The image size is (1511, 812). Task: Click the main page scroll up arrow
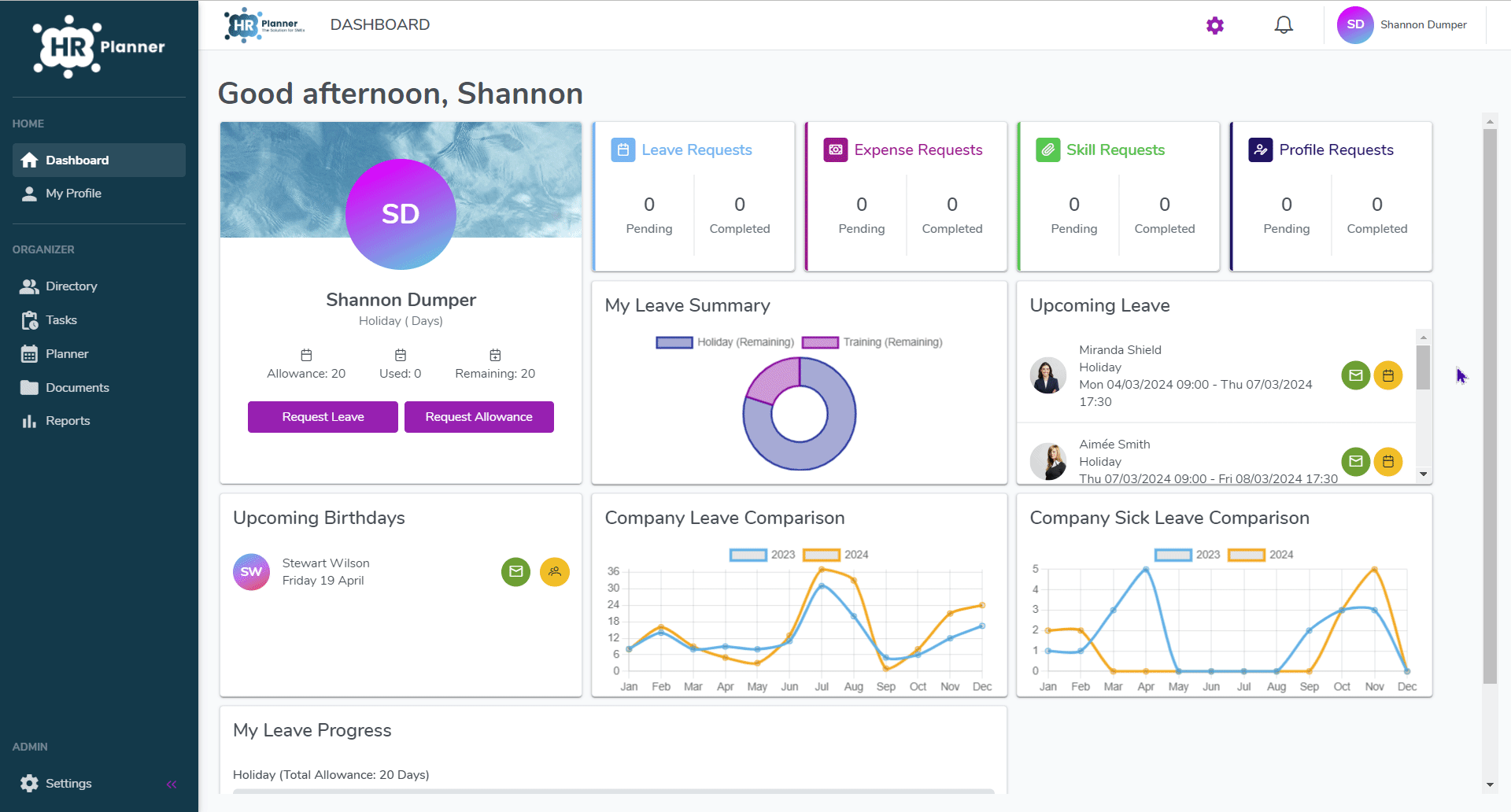point(1489,121)
